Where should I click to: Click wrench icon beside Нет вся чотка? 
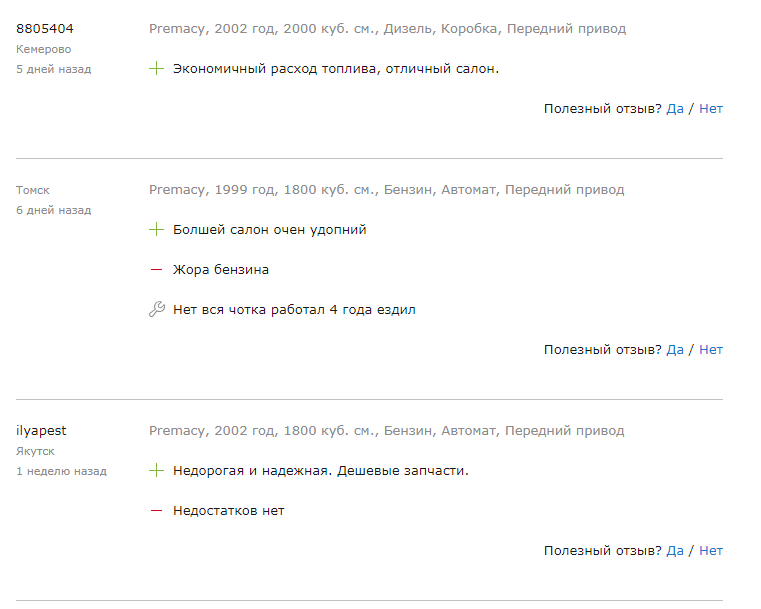(x=157, y=309)
